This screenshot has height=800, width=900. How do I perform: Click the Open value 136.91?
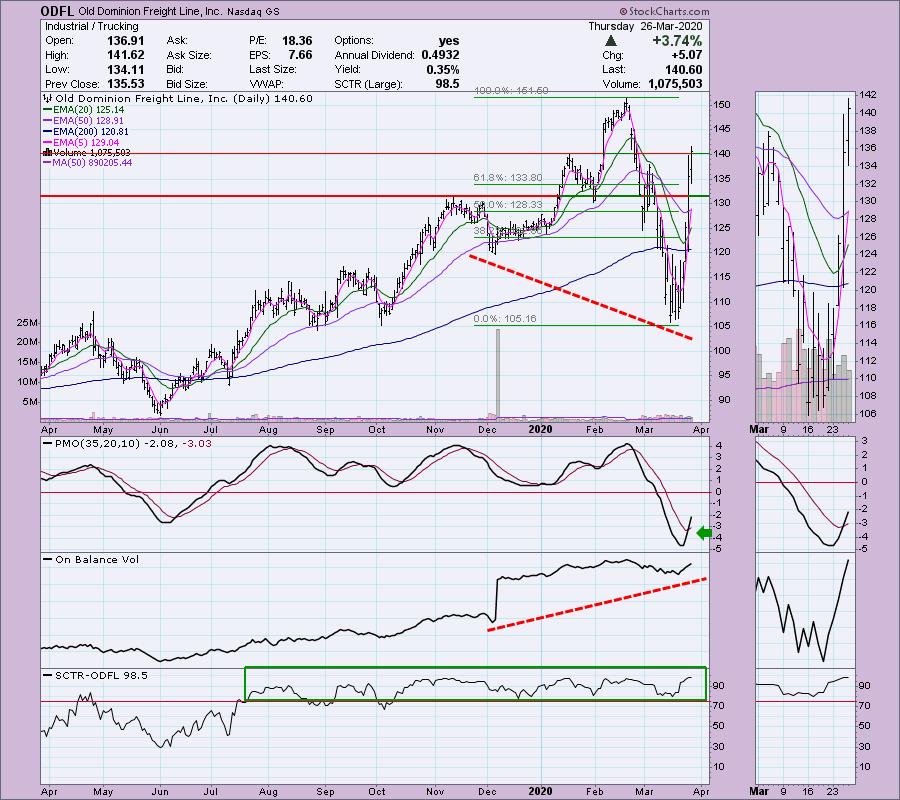tap(125, 41)
